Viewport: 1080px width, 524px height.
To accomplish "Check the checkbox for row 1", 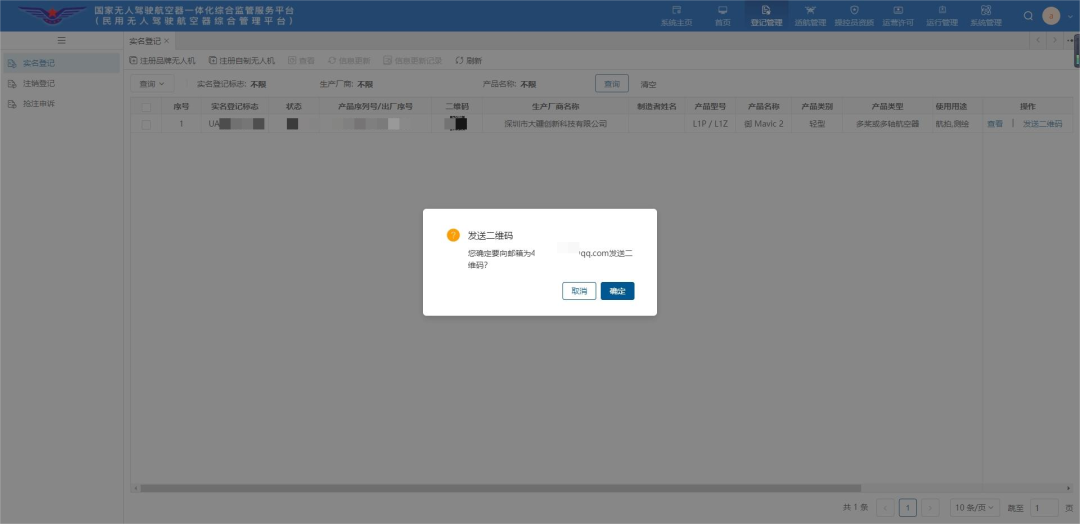I will pos(146,124).
